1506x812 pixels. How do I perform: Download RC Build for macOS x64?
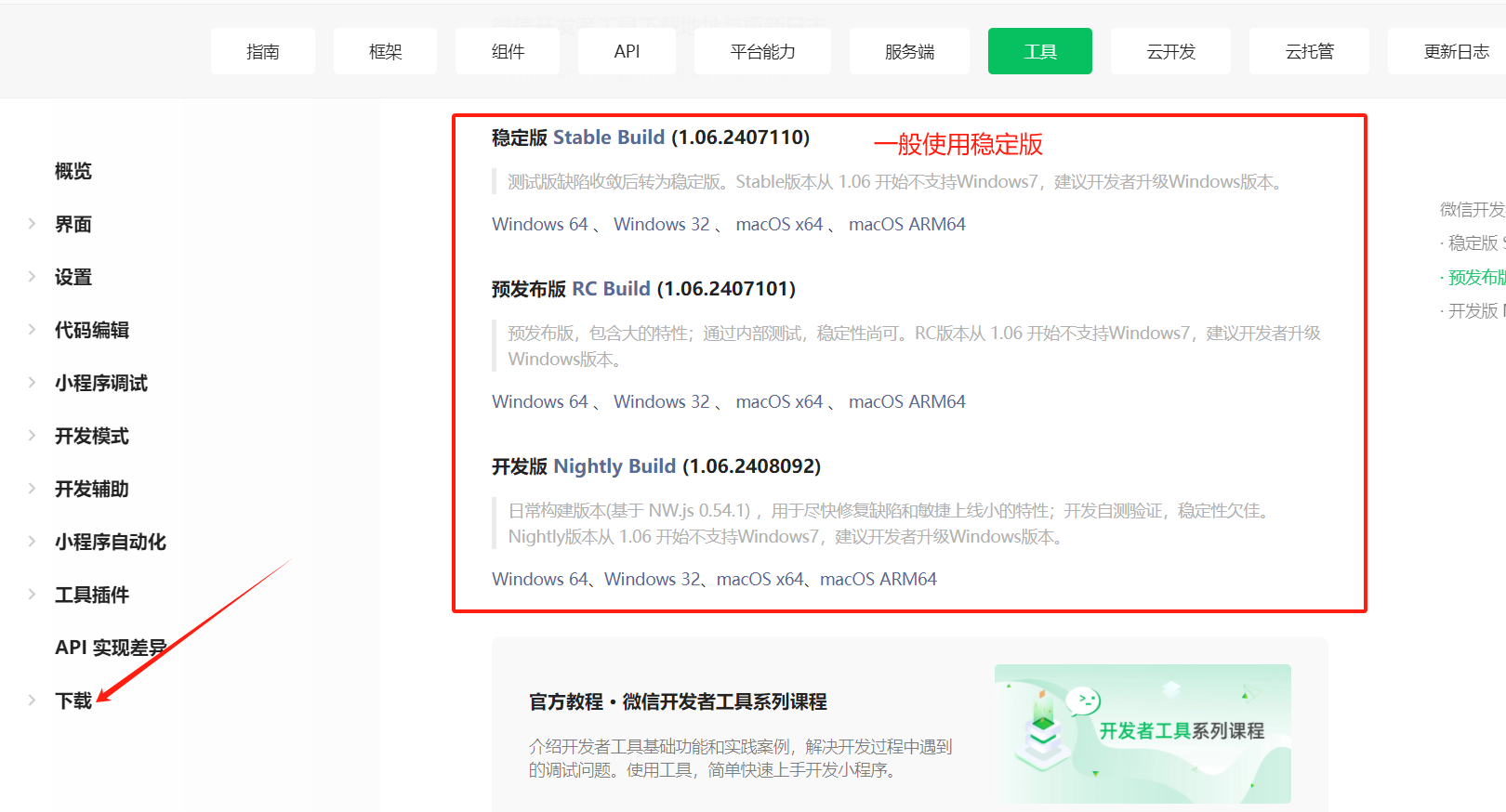click(x=779, y=401)
